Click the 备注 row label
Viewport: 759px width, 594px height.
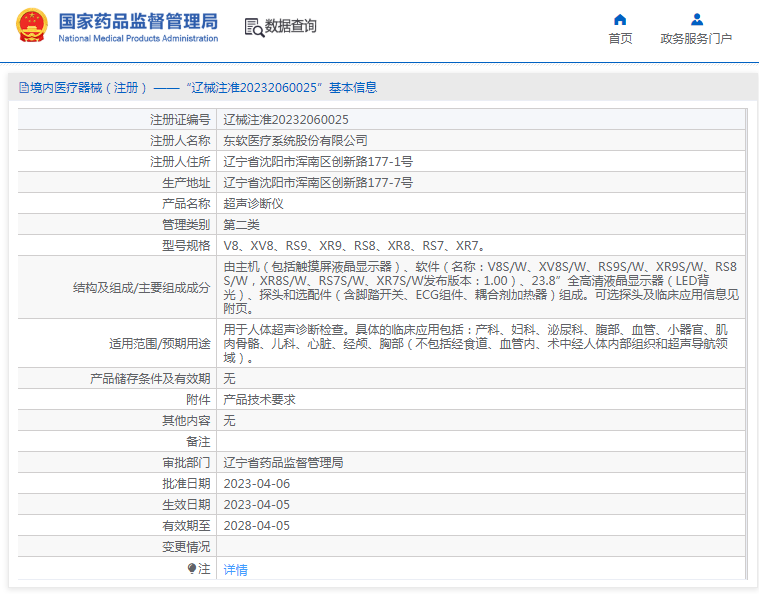click(x=198, y=442)
